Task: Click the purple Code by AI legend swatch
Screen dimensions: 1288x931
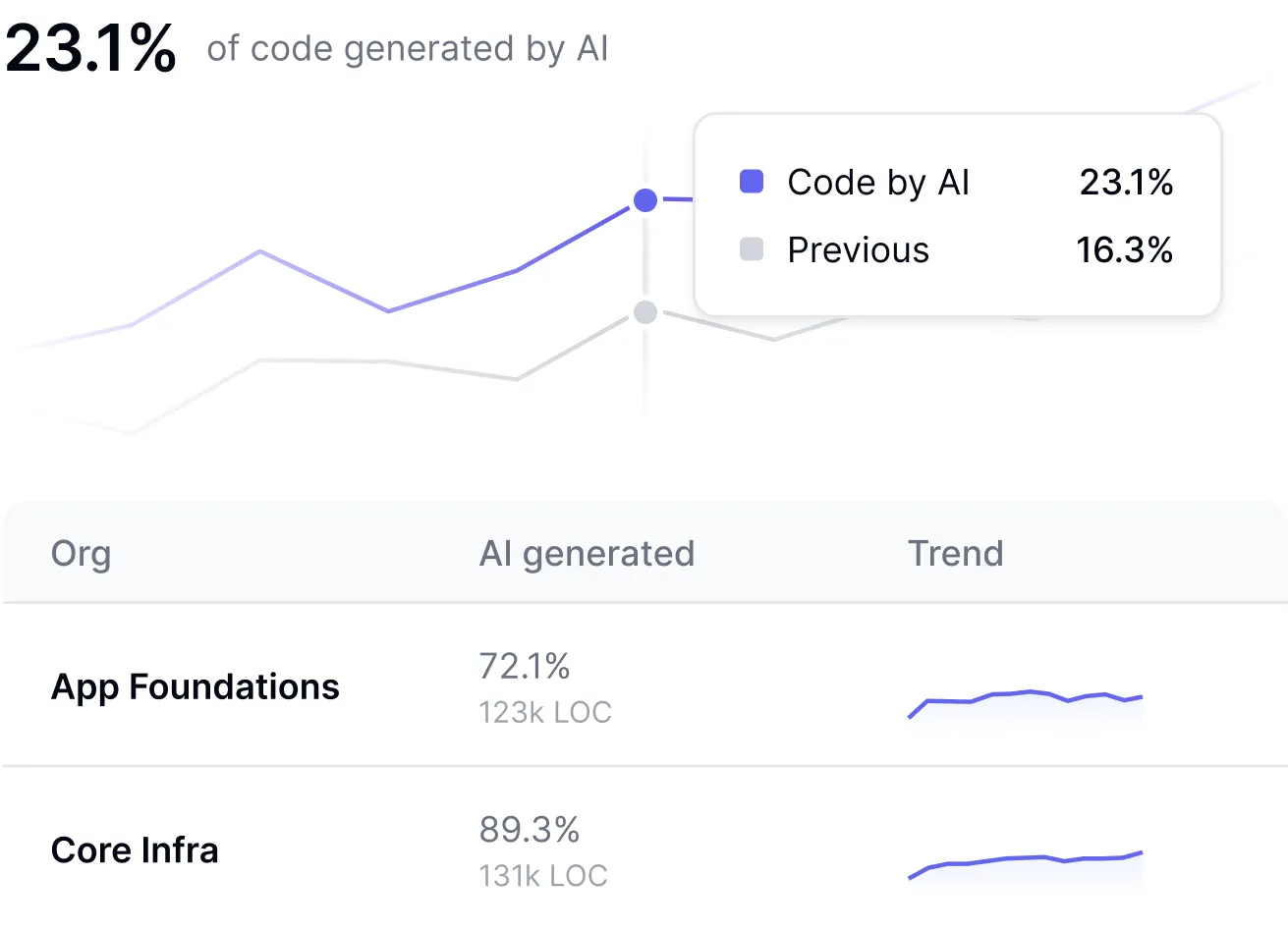Action: pos(752,182)
